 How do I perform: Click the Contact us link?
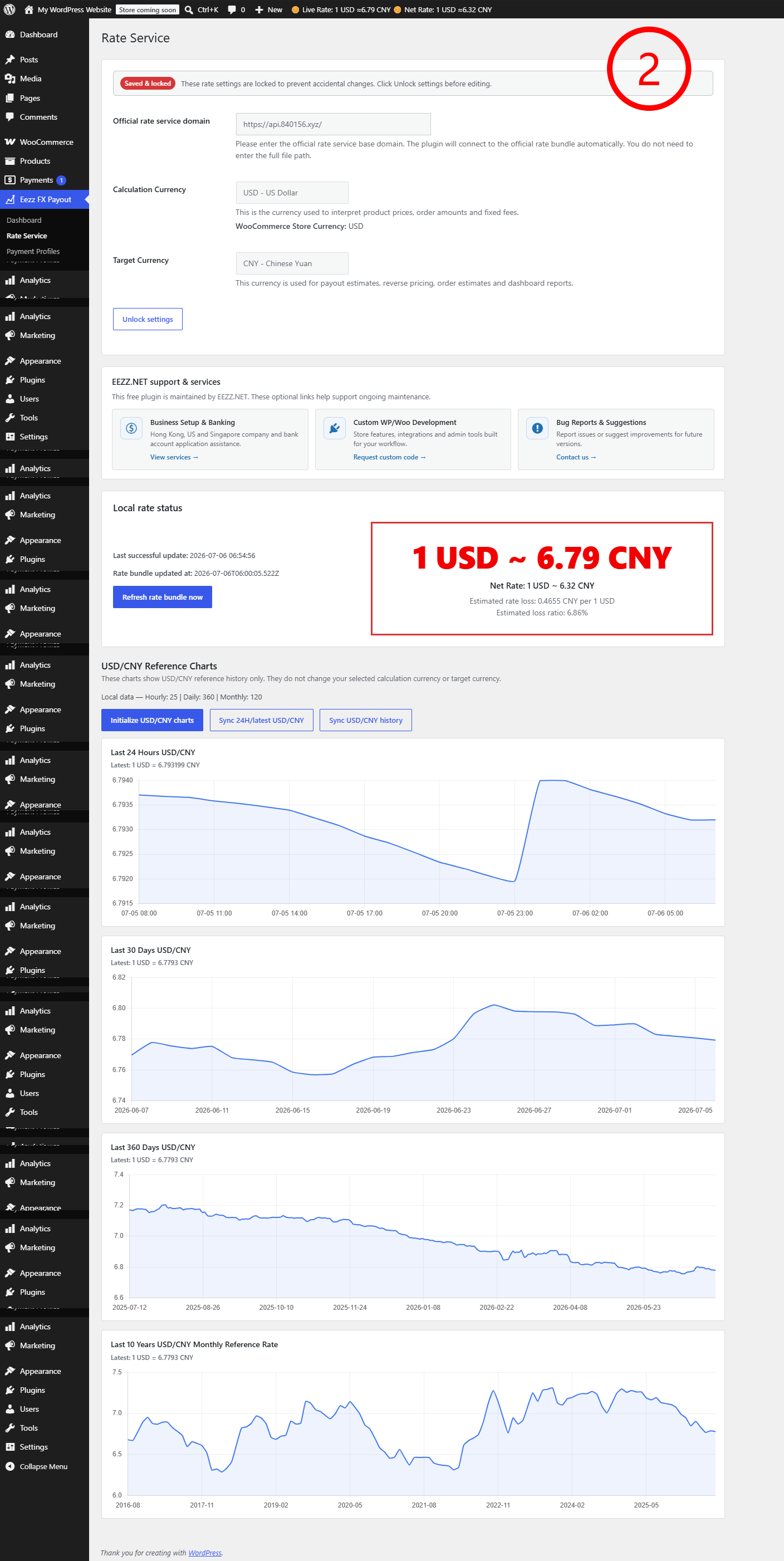(576, 458)
